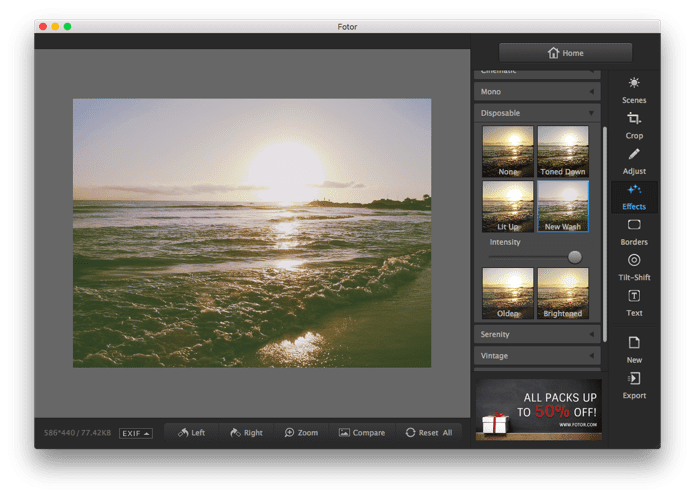Screen dimensions: 695x498
Task: Switch to the Effects tab
Action: (x=634, y=197)
